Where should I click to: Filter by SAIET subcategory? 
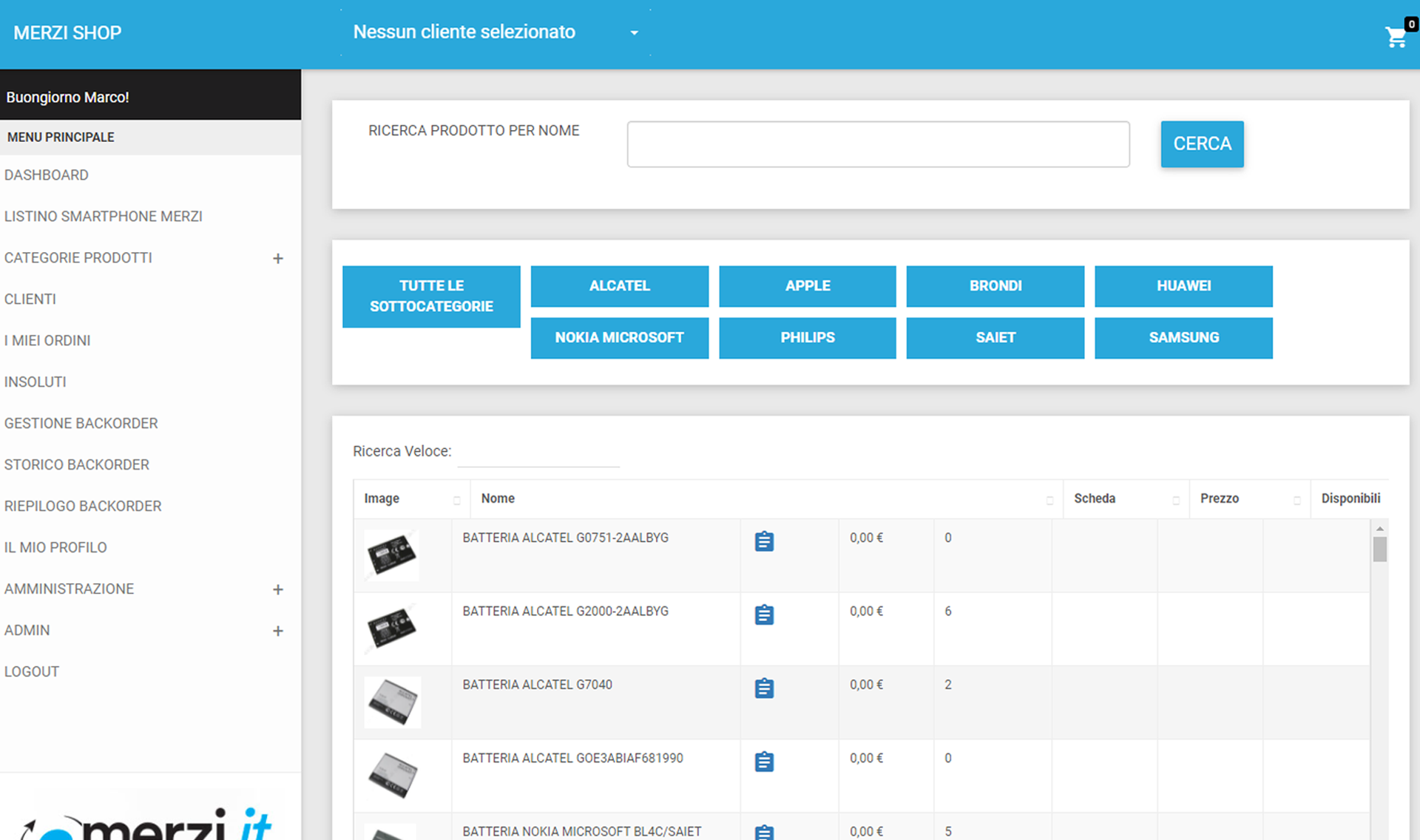(x=995, y=338)
